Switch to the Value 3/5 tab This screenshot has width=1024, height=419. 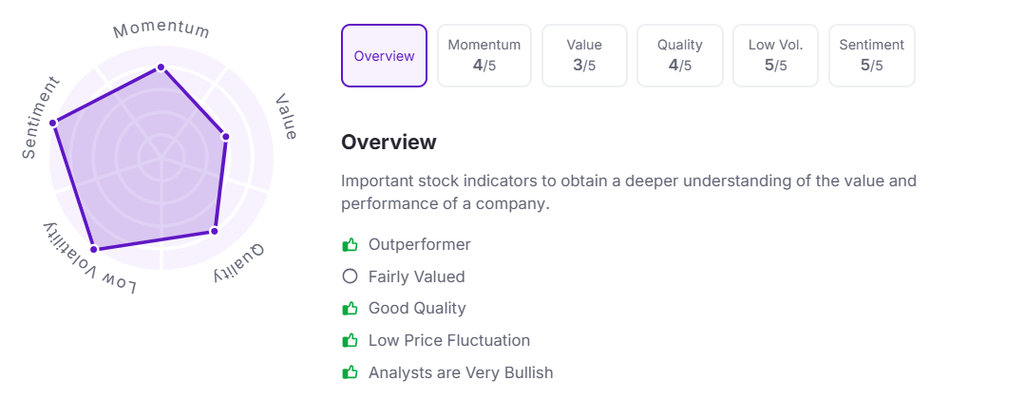click(x=584, y=56)
